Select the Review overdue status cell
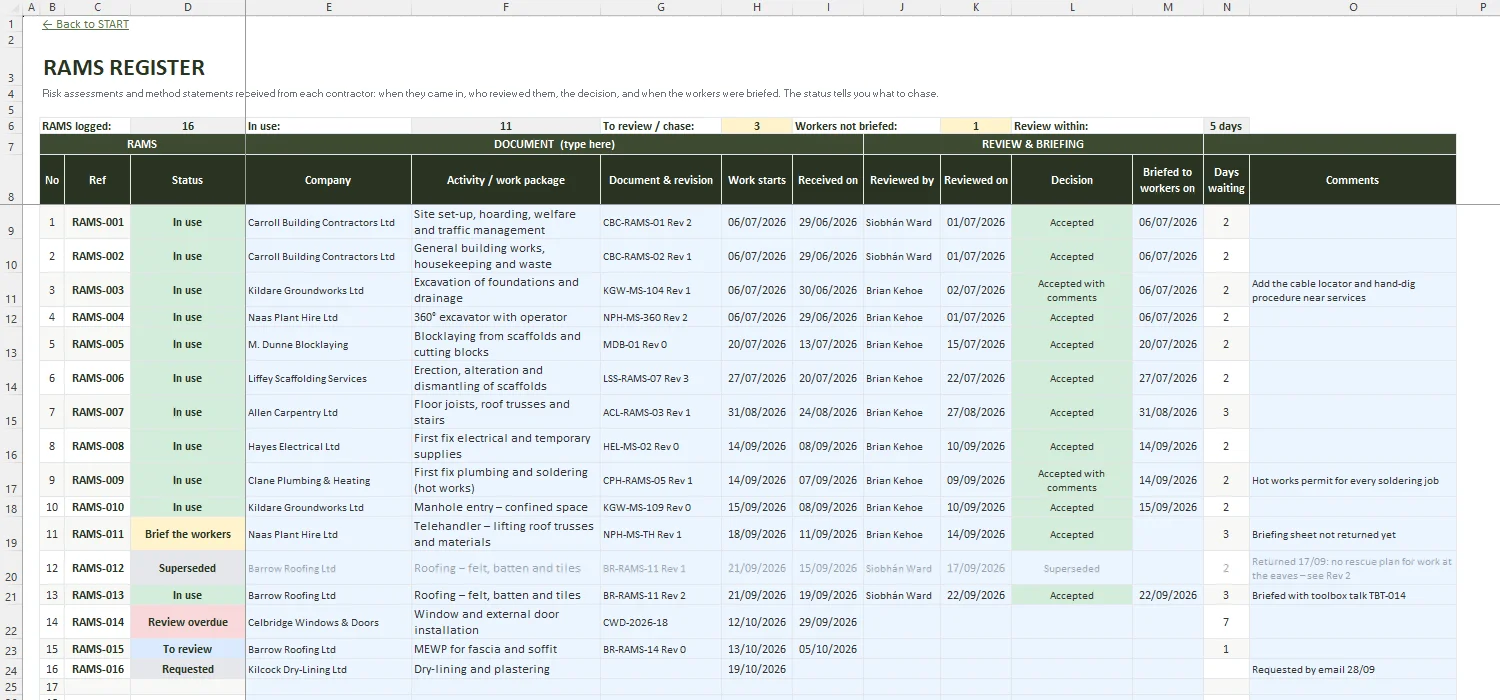This screenshot has width=1500, height=700. pos(187,622)
